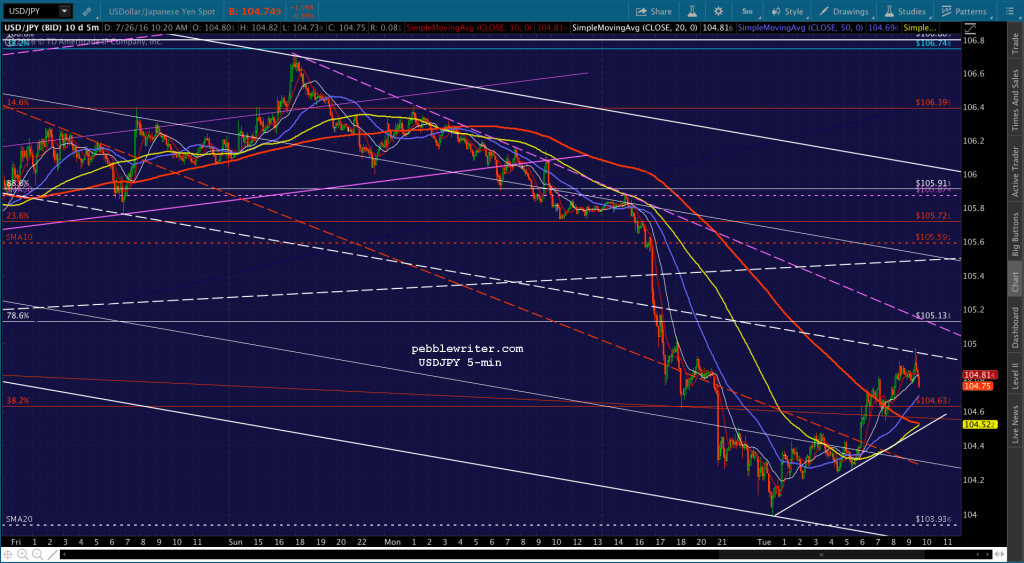Click the SMA20 label at bottom left
This screenshot has height=563, width=1024.
(x=19, y=519)
